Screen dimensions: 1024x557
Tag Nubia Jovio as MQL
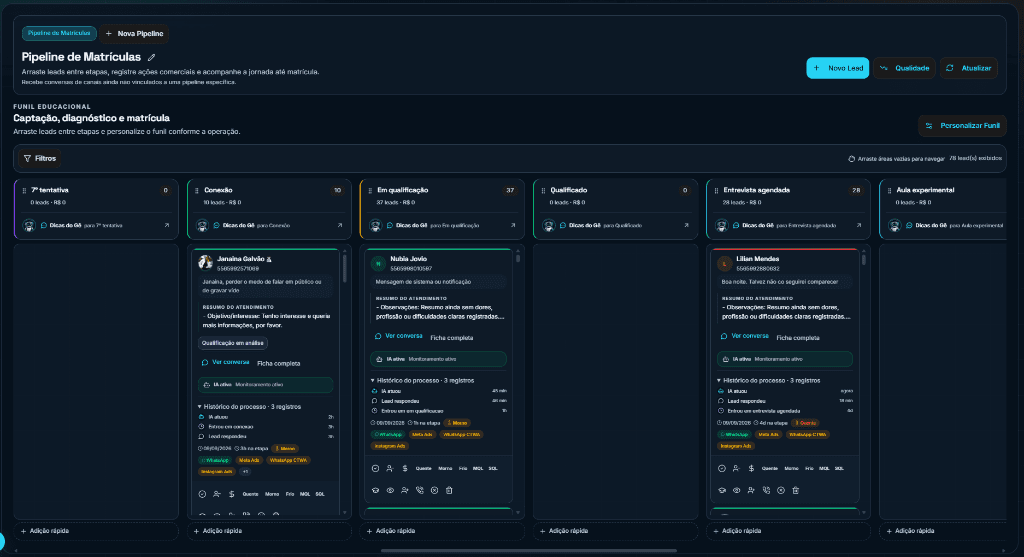pos(478,468)
